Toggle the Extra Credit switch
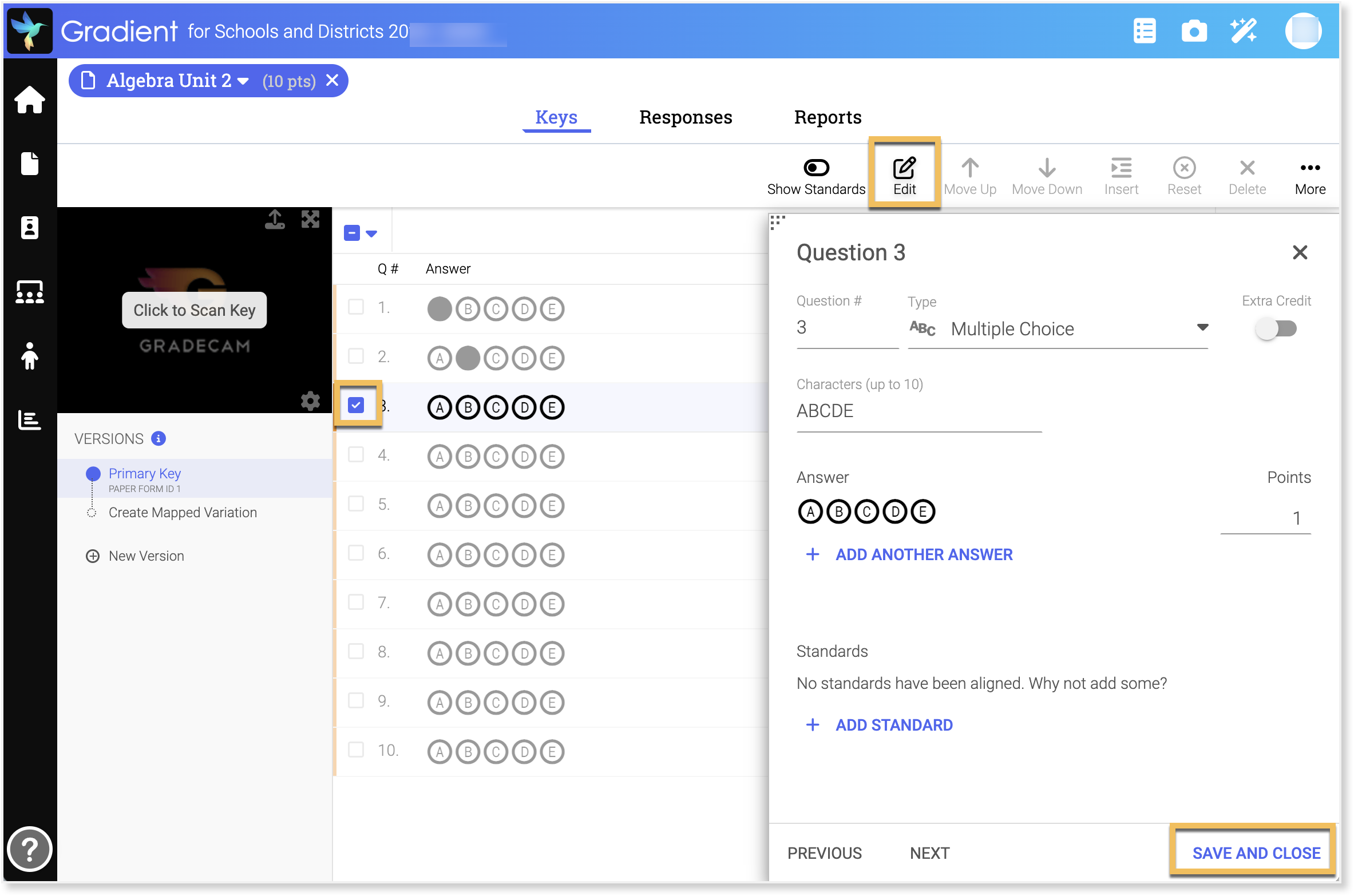Screen dimensions: 1354x896 (x=1276, y=329)
